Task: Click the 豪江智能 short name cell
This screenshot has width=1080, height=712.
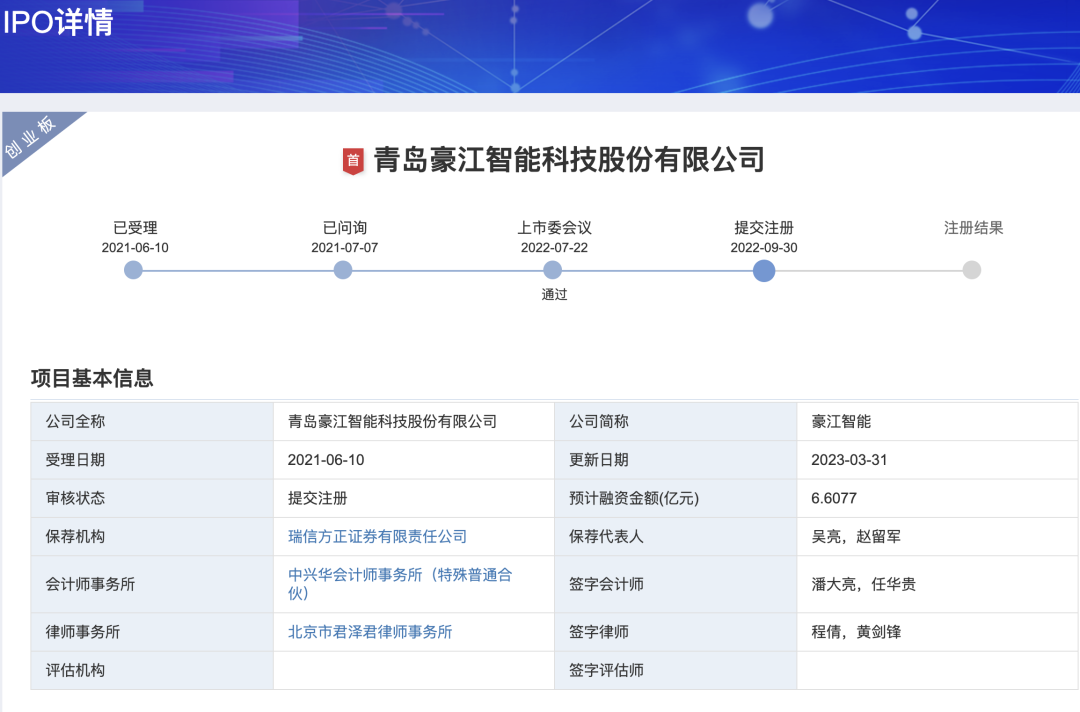Action: (x=841, y=422)
